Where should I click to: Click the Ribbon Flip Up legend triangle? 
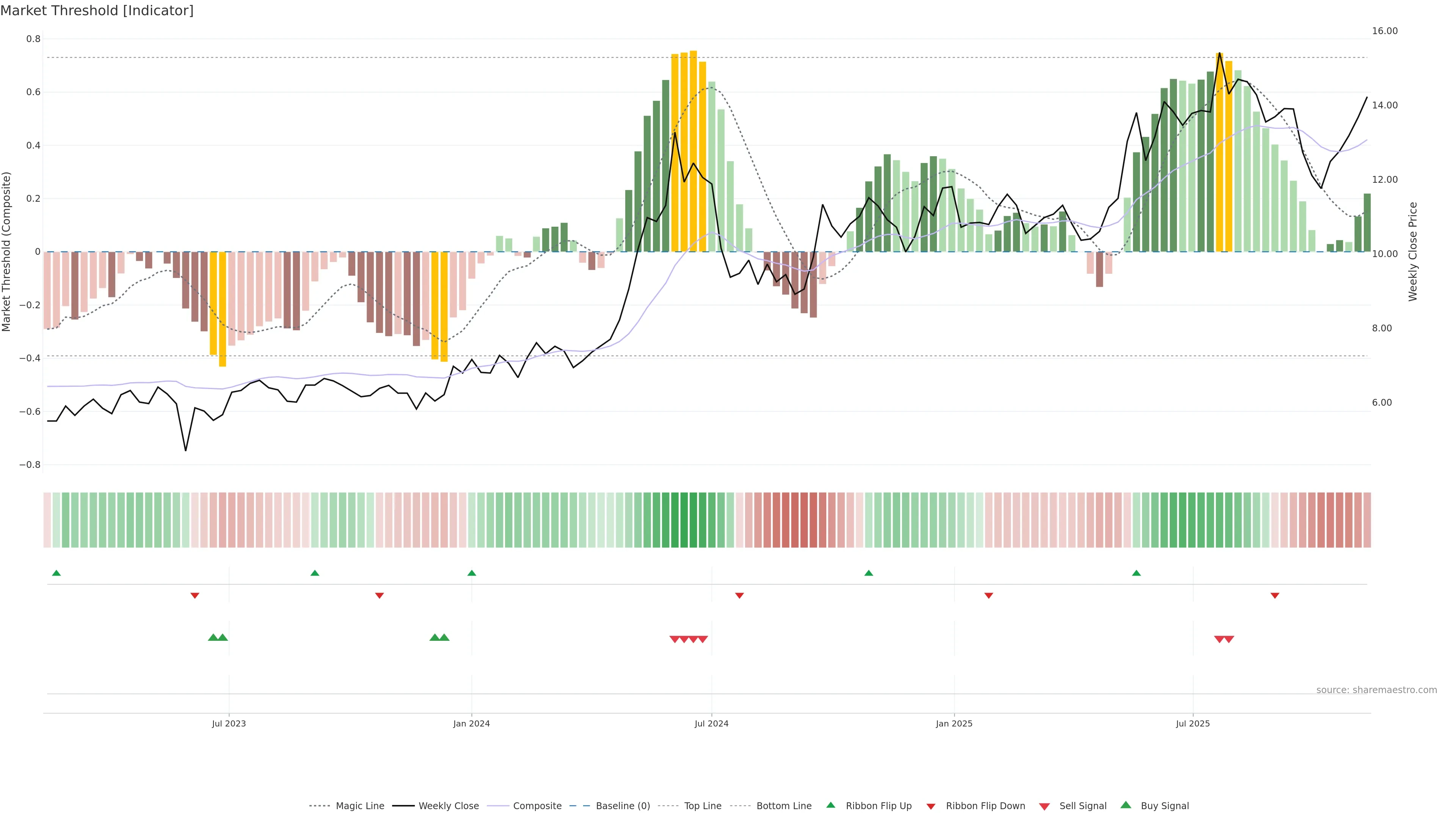tap(830, 805)
